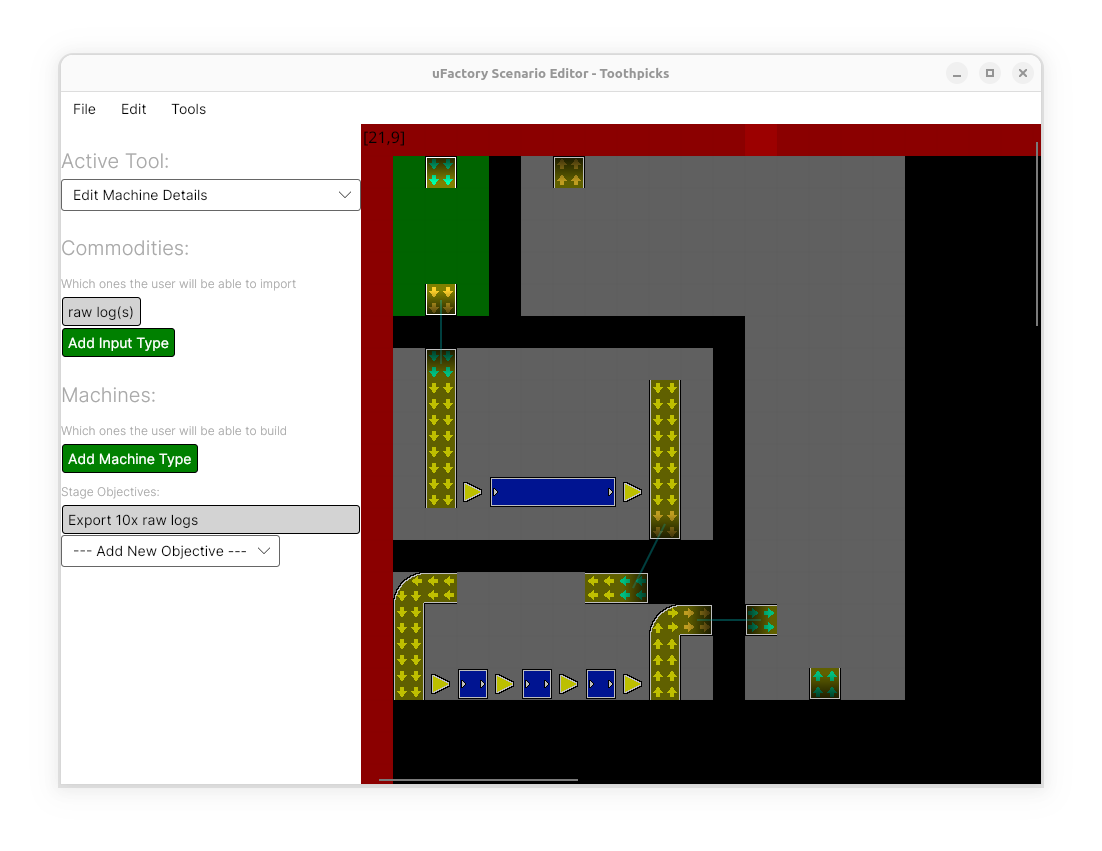Open the Edit menu
This screenshot has height=851, width=1102.
point(133,109)
